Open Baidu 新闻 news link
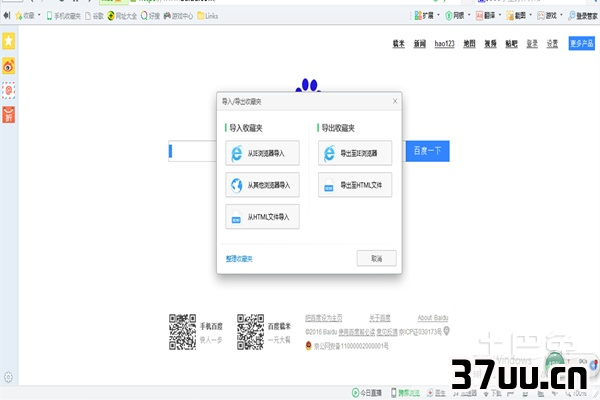 click(x=419, y=44)
